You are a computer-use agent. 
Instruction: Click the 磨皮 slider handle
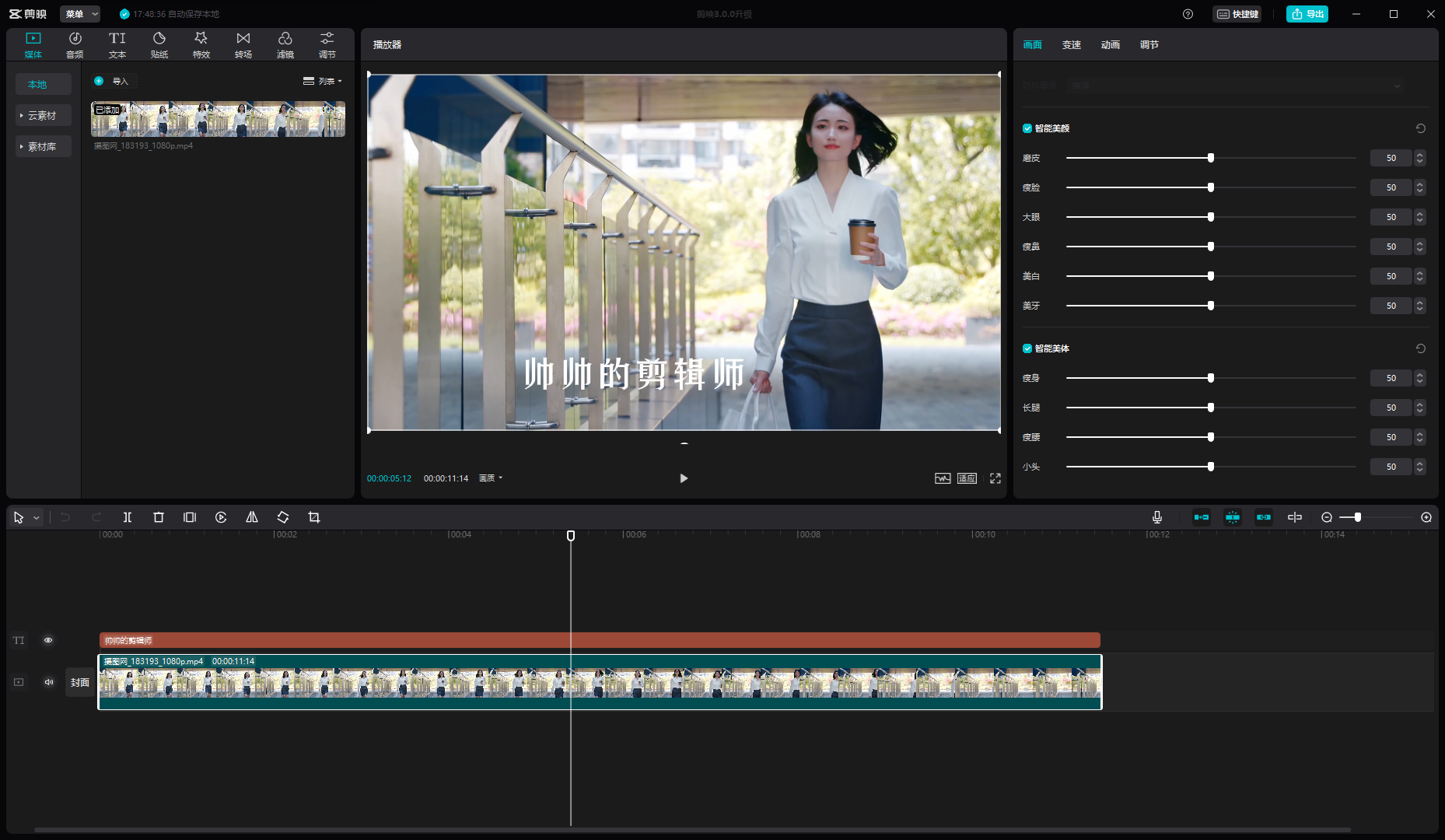[1211, 158]
